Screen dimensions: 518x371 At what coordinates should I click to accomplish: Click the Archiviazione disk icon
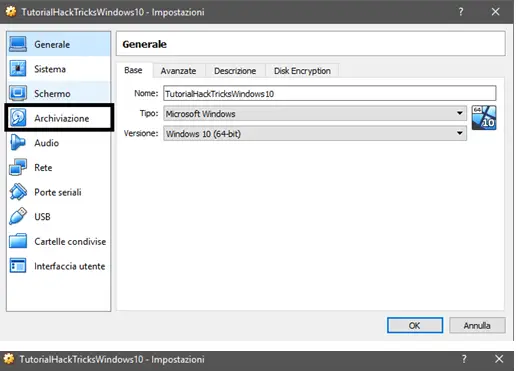(18, 118)
